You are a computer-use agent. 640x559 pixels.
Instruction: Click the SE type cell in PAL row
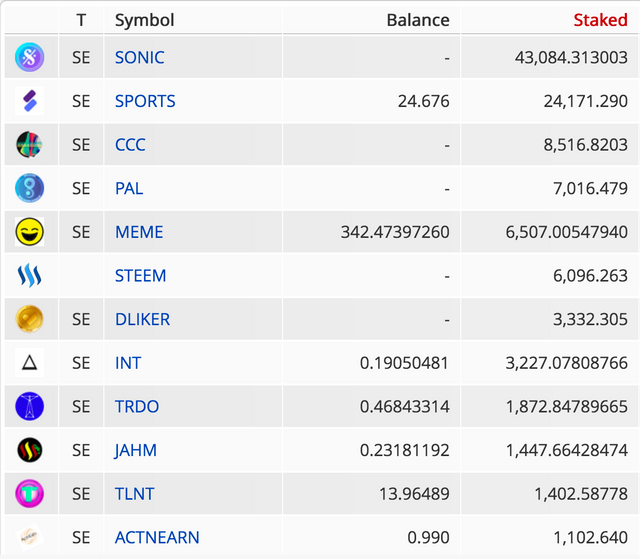(81, 189)
